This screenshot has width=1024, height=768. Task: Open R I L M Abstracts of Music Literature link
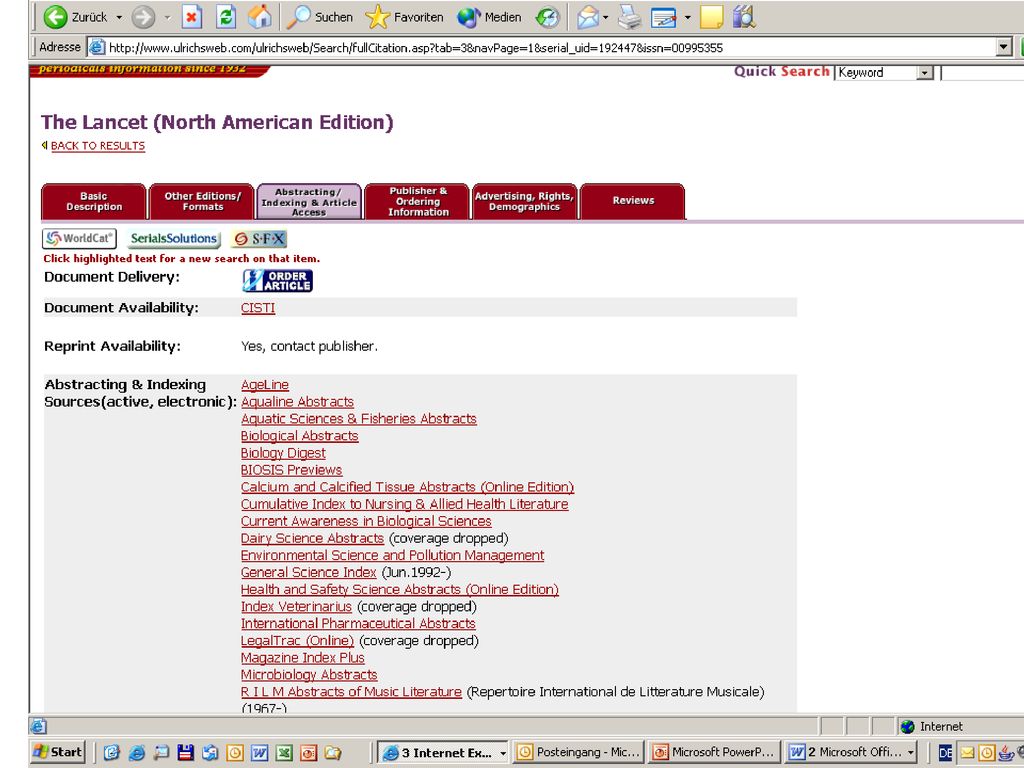[x=351, y=692]
